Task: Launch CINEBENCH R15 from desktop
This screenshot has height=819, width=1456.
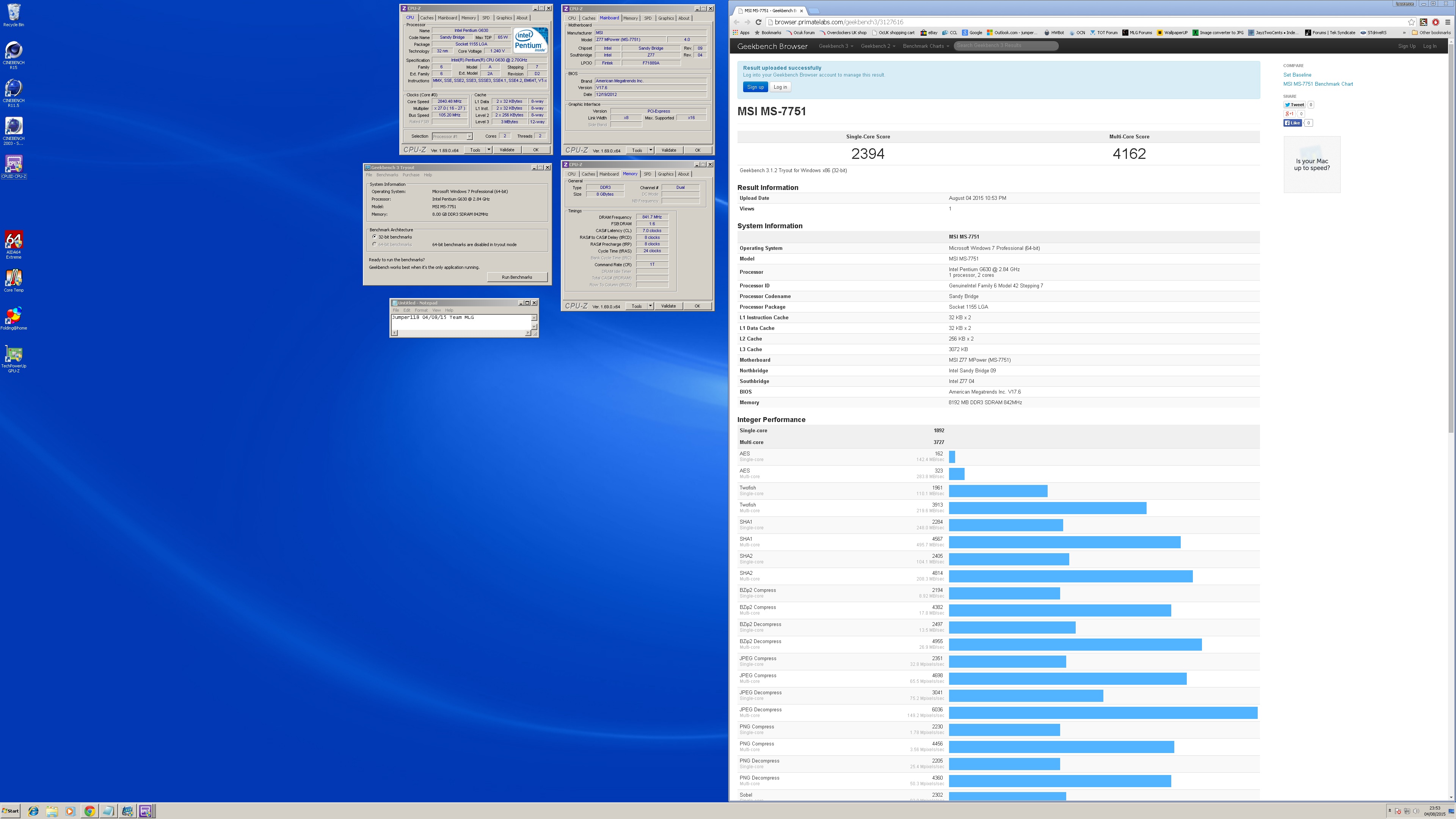Action: click(14, 55)
